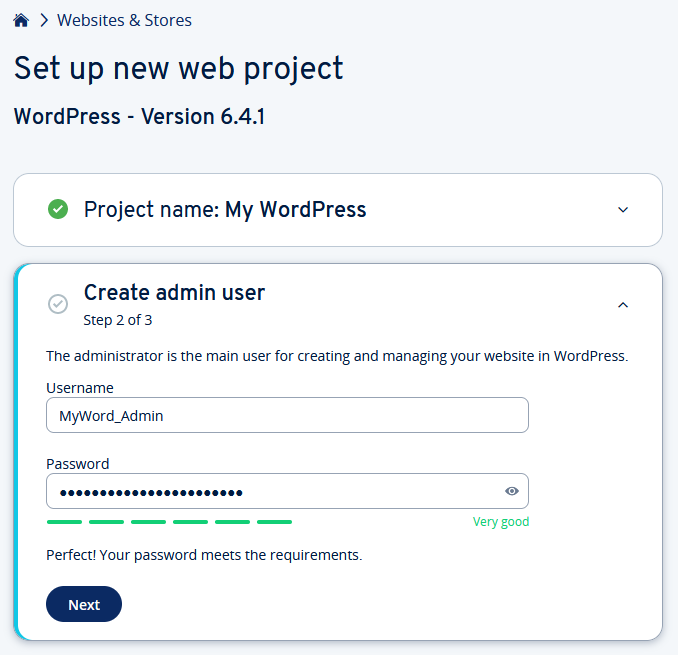Show the password using the eye icon
The width and height of the screenshot is (678, 655).
[512, 491]
